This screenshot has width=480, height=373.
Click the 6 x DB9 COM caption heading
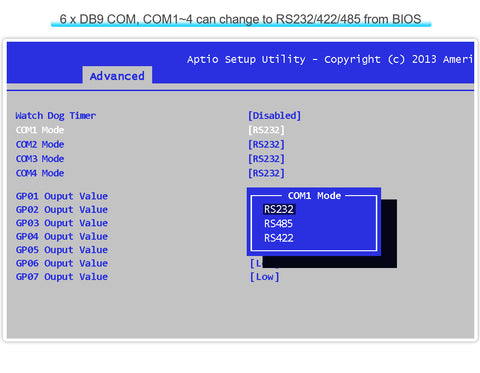pyautogui.click(x=240, y=19)
